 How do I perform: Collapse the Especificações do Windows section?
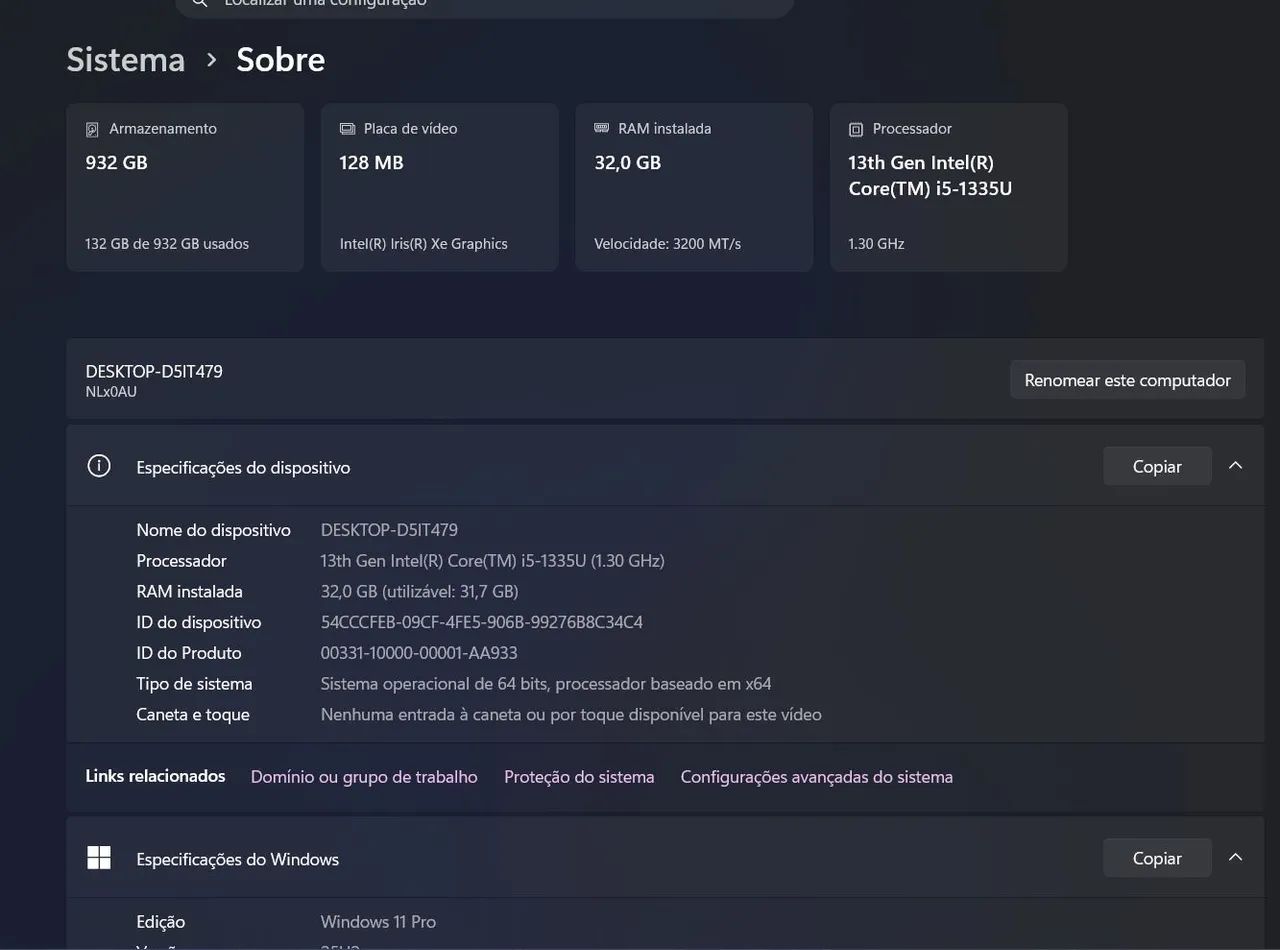click(1235, 858)
